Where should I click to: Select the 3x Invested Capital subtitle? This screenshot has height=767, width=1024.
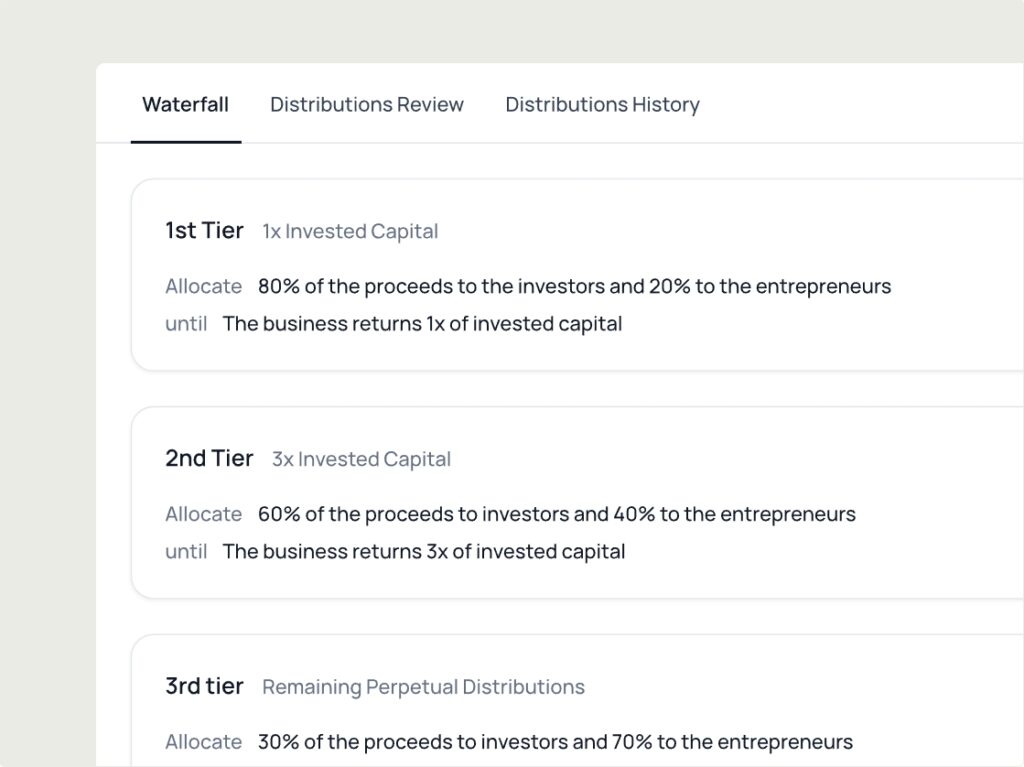tap(361, 460)
